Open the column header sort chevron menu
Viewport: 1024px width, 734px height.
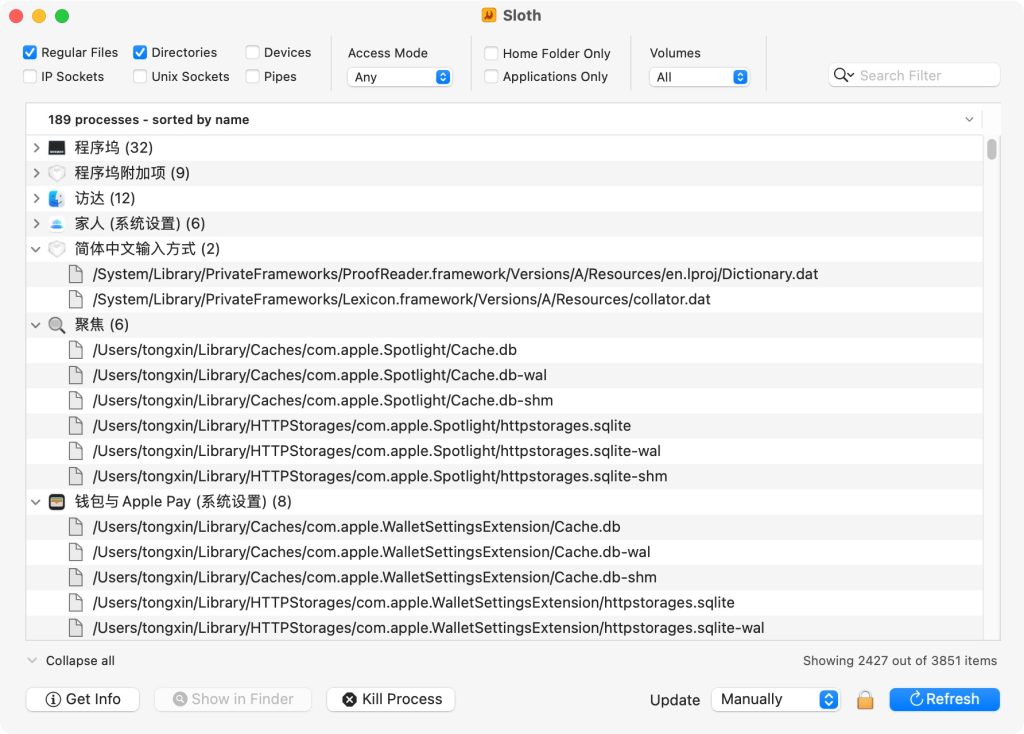(969, 120)
